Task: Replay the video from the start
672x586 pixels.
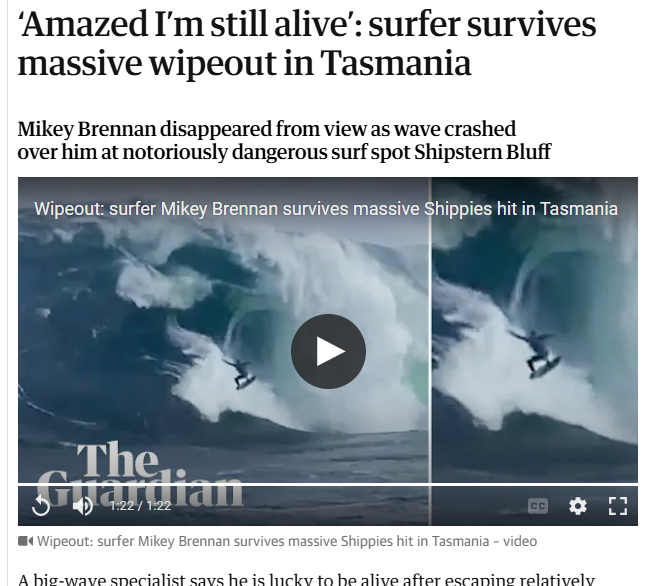Action: pos(41,505)
